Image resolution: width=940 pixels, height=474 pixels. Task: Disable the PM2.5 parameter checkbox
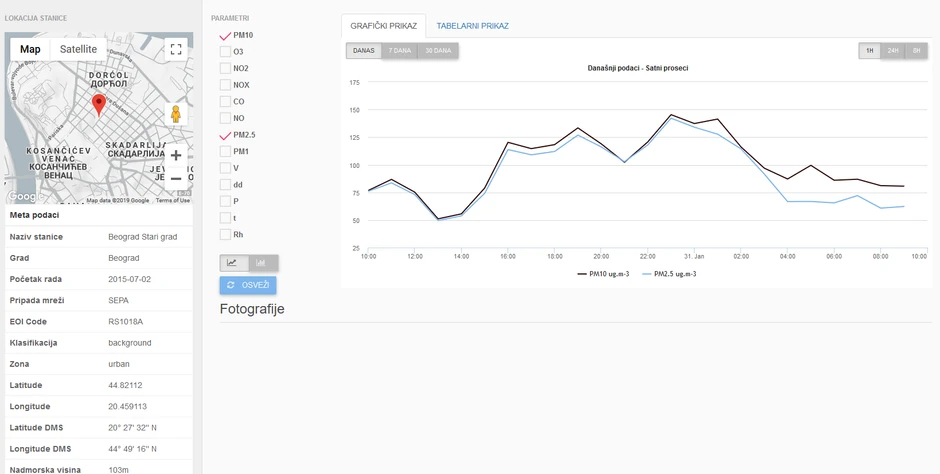coord(225,135)
